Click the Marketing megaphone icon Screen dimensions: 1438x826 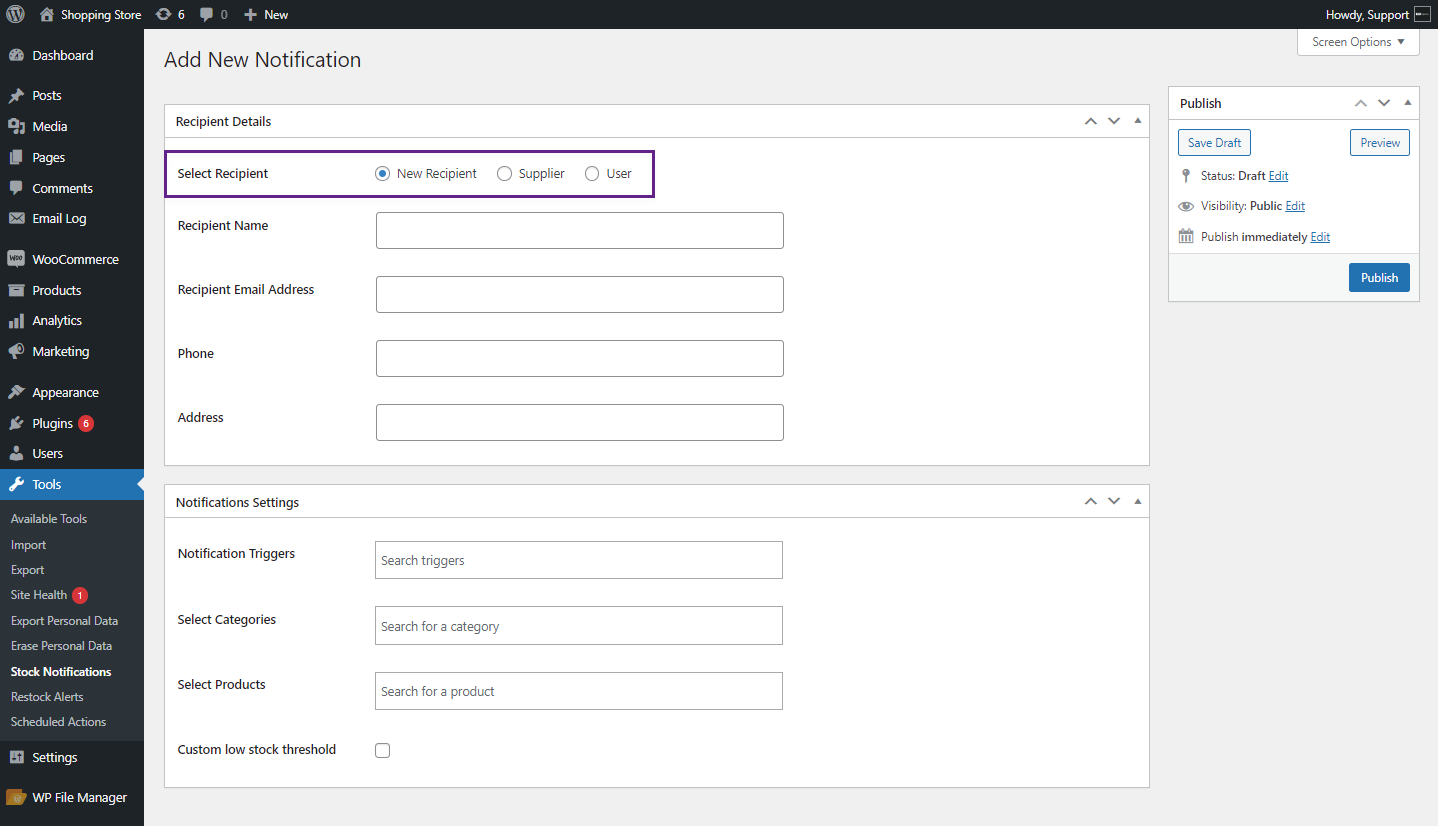click(x=16, y=352)
